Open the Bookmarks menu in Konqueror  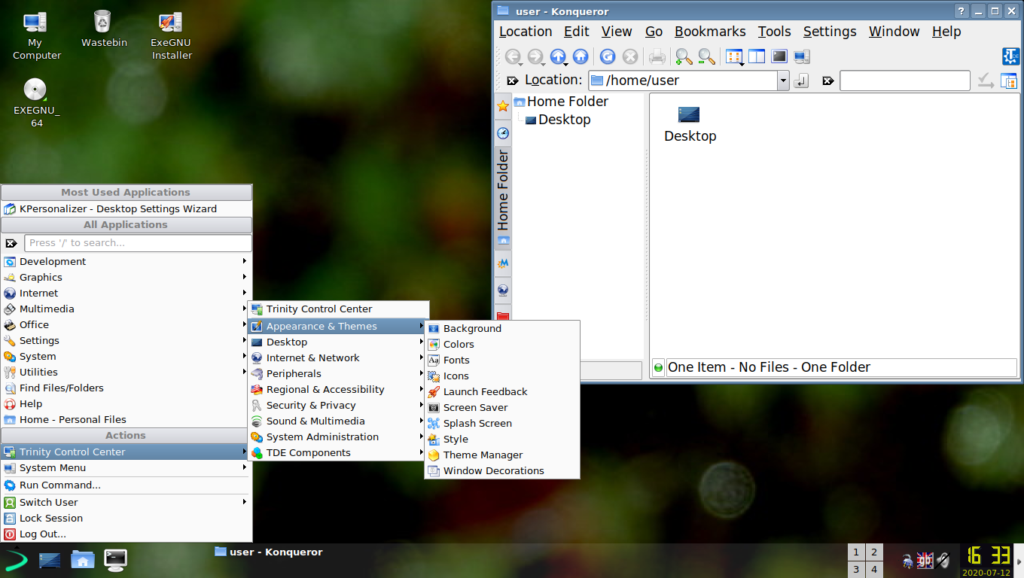tap(710, 31)
